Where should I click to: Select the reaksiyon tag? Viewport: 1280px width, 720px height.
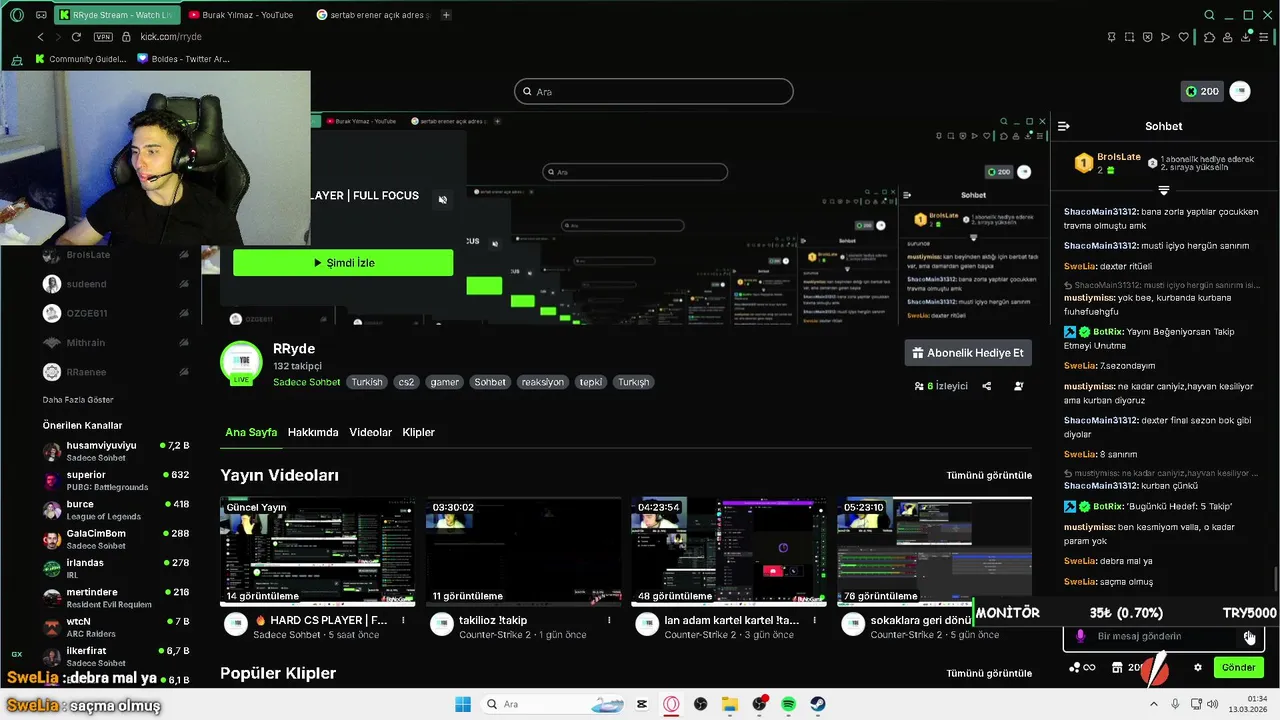click(543, 382)
